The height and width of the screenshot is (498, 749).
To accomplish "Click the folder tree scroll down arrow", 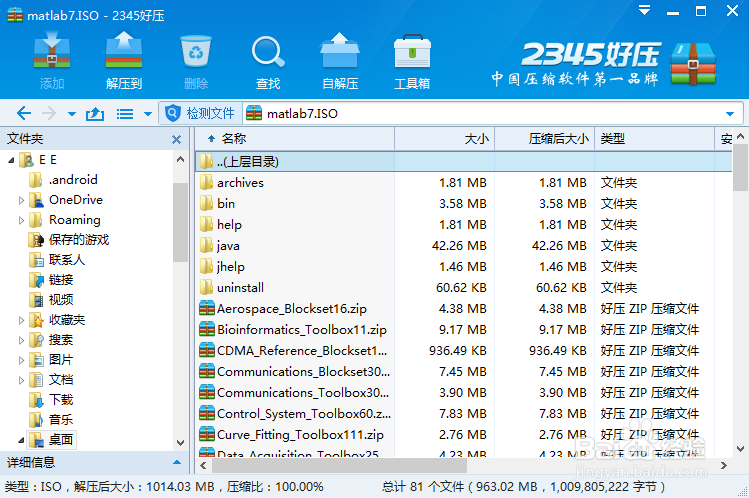I will (181, 443).
